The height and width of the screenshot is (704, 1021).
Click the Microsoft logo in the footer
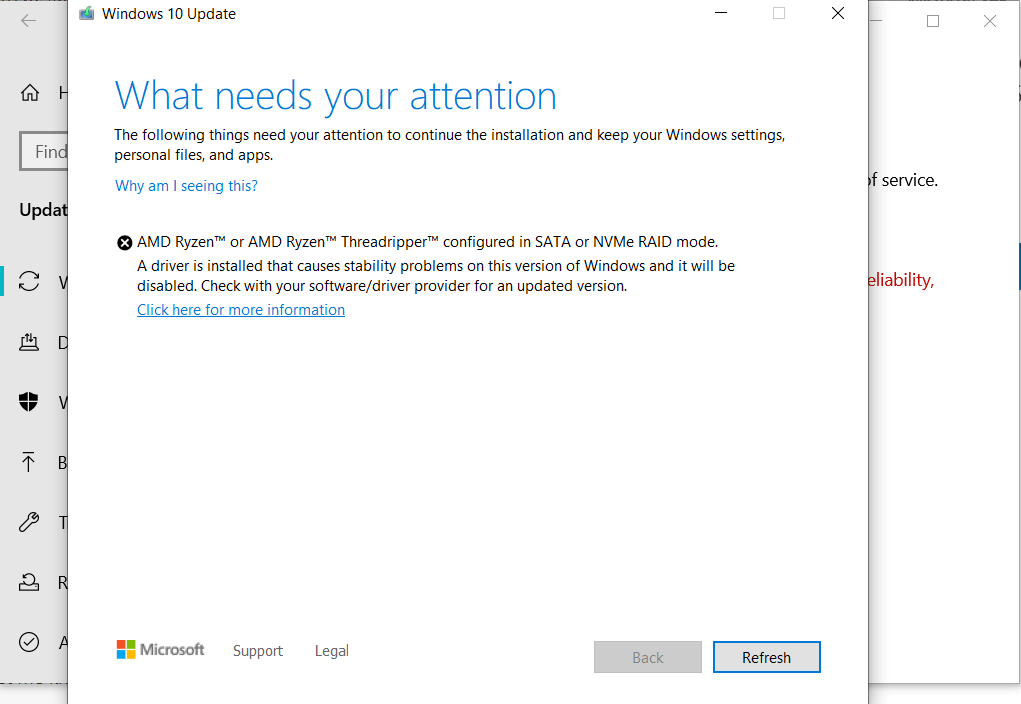pos(160,649)
